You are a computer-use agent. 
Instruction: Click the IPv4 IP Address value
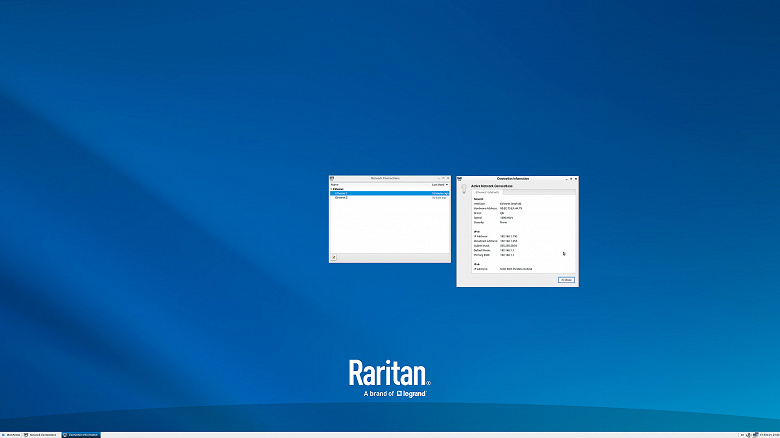point(508,236)
